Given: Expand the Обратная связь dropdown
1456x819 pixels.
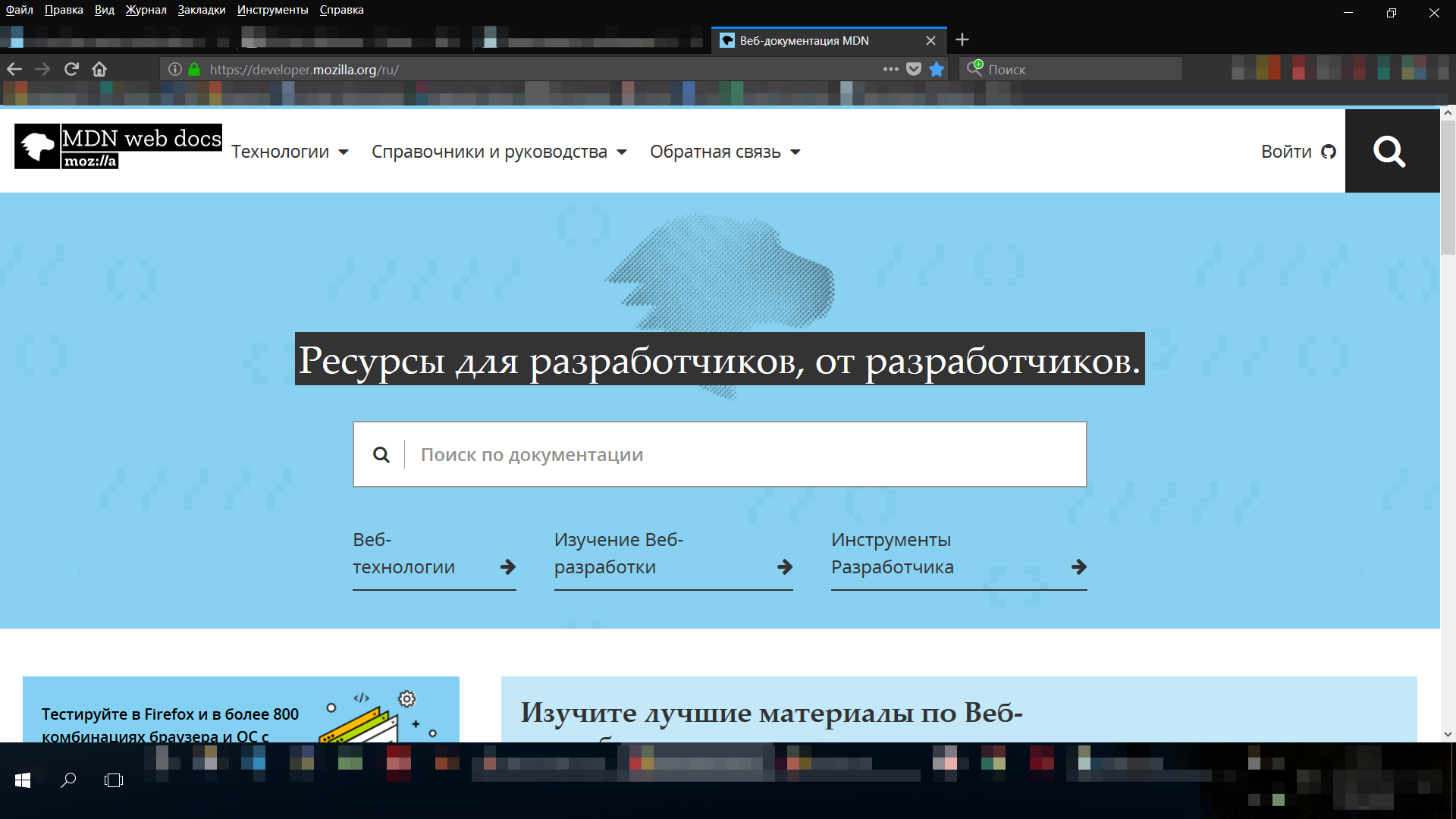Looking at the screenshot, I should 724,151.
